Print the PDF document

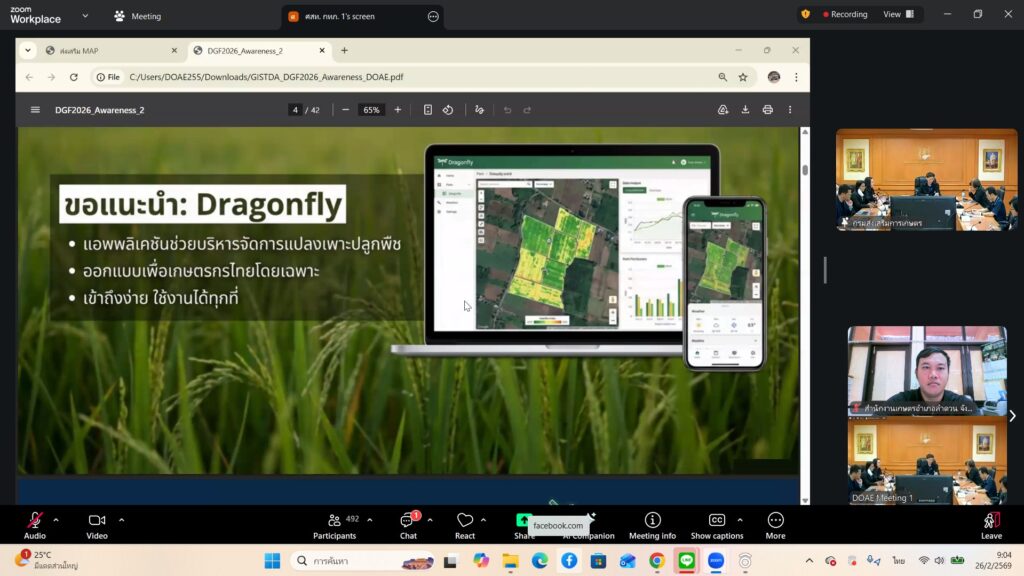click(x=767, y=110)
